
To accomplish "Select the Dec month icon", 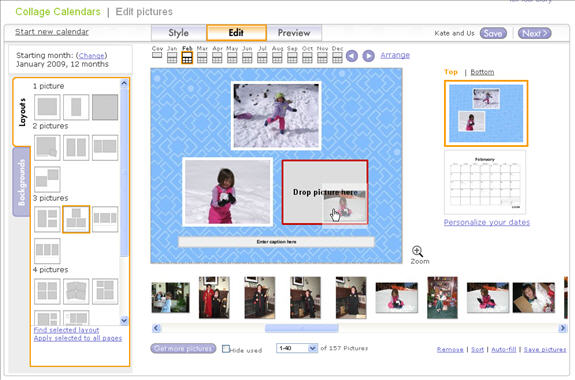I will pyautogui.click(x=337, y=58).
